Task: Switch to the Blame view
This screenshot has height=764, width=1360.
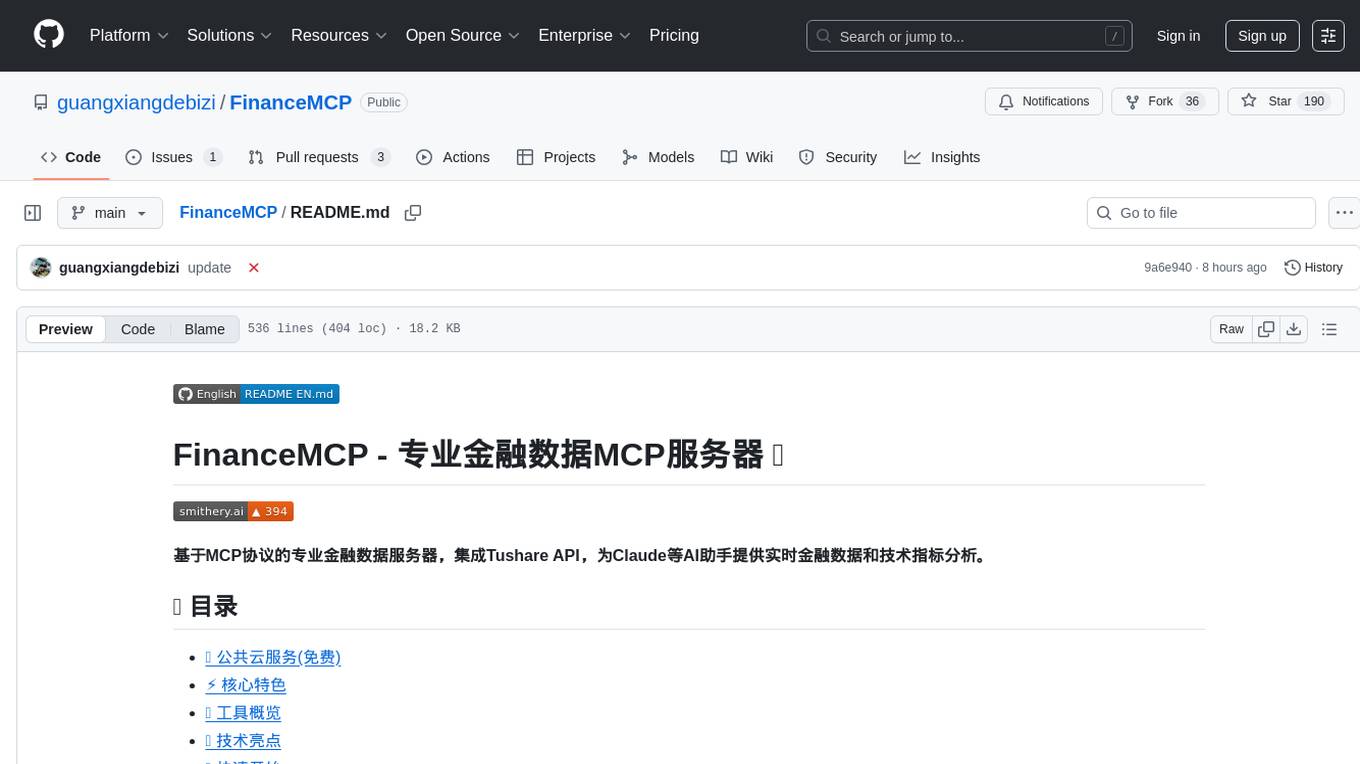Action: 204,329
